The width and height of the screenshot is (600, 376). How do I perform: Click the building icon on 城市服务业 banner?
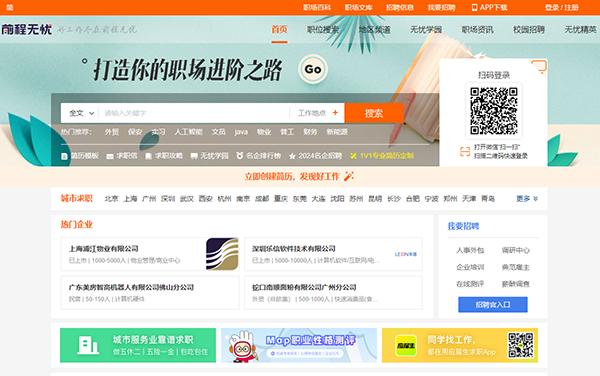88,345
